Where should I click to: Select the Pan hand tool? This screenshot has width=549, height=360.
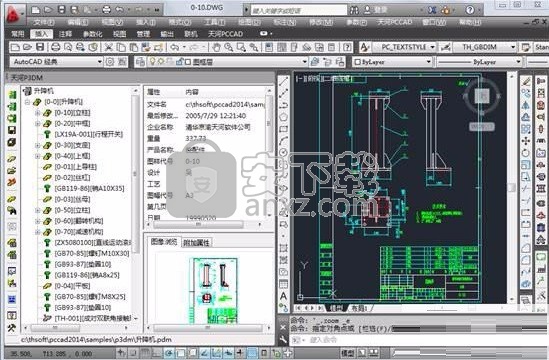(216, 47)
